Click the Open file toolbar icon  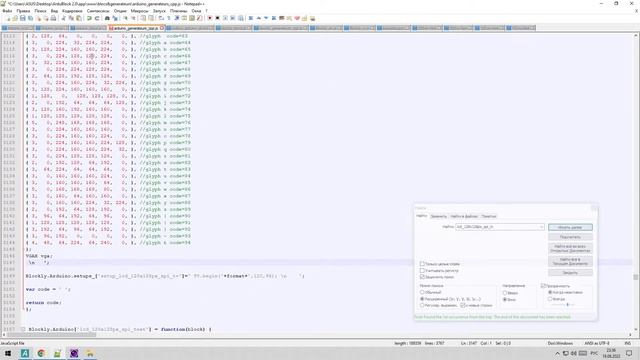click(15, 18)
